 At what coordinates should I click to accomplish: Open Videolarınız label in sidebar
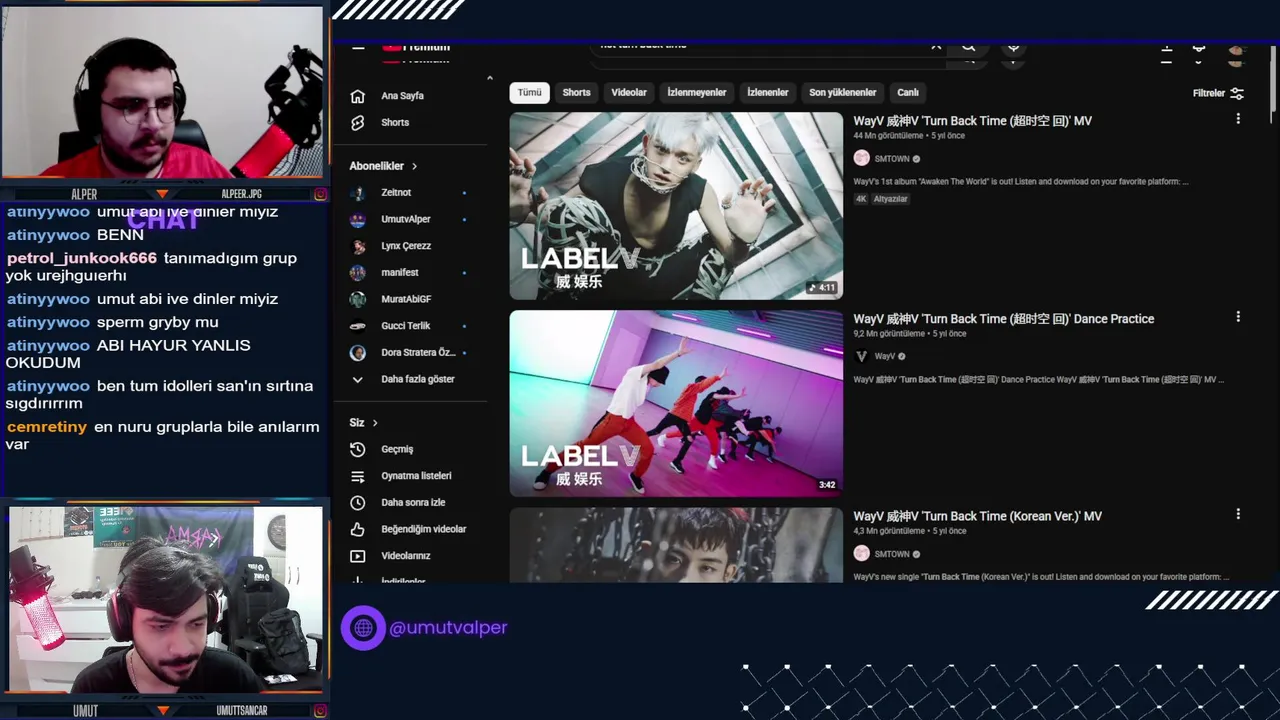point(406,556)
